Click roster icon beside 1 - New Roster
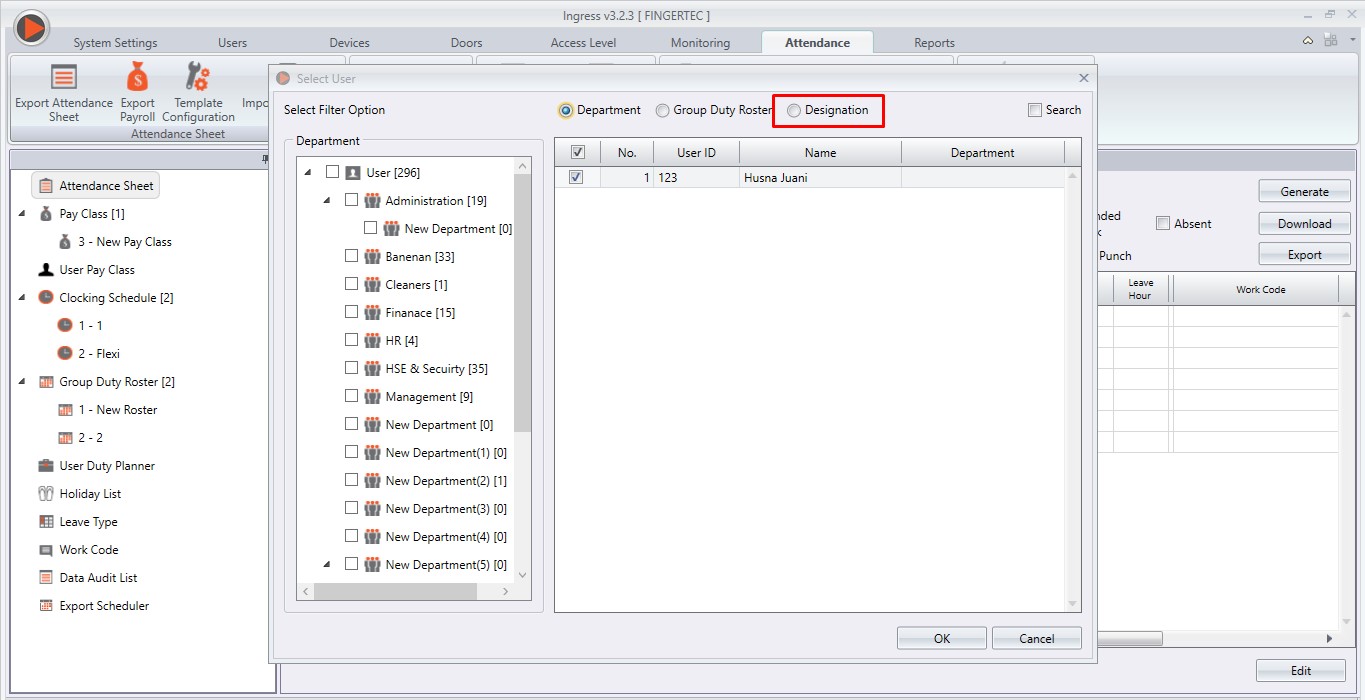The image size is (1365, 700). (x=65, y=410)
